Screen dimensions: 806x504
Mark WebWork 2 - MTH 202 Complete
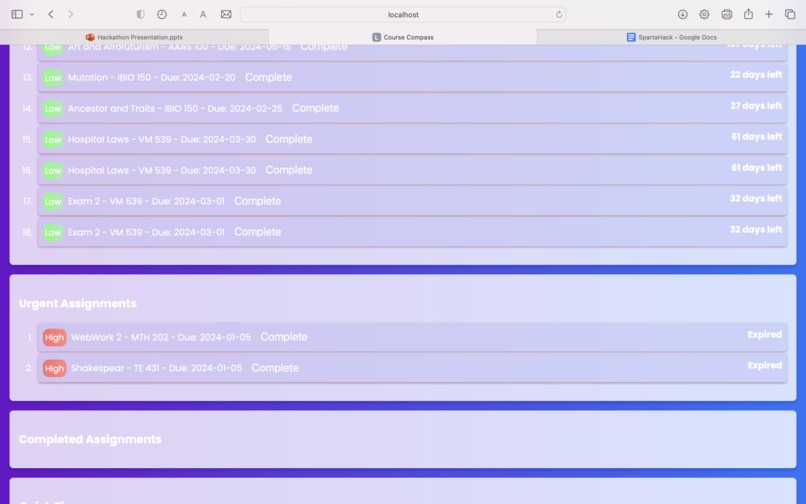(x=284, y=337)
